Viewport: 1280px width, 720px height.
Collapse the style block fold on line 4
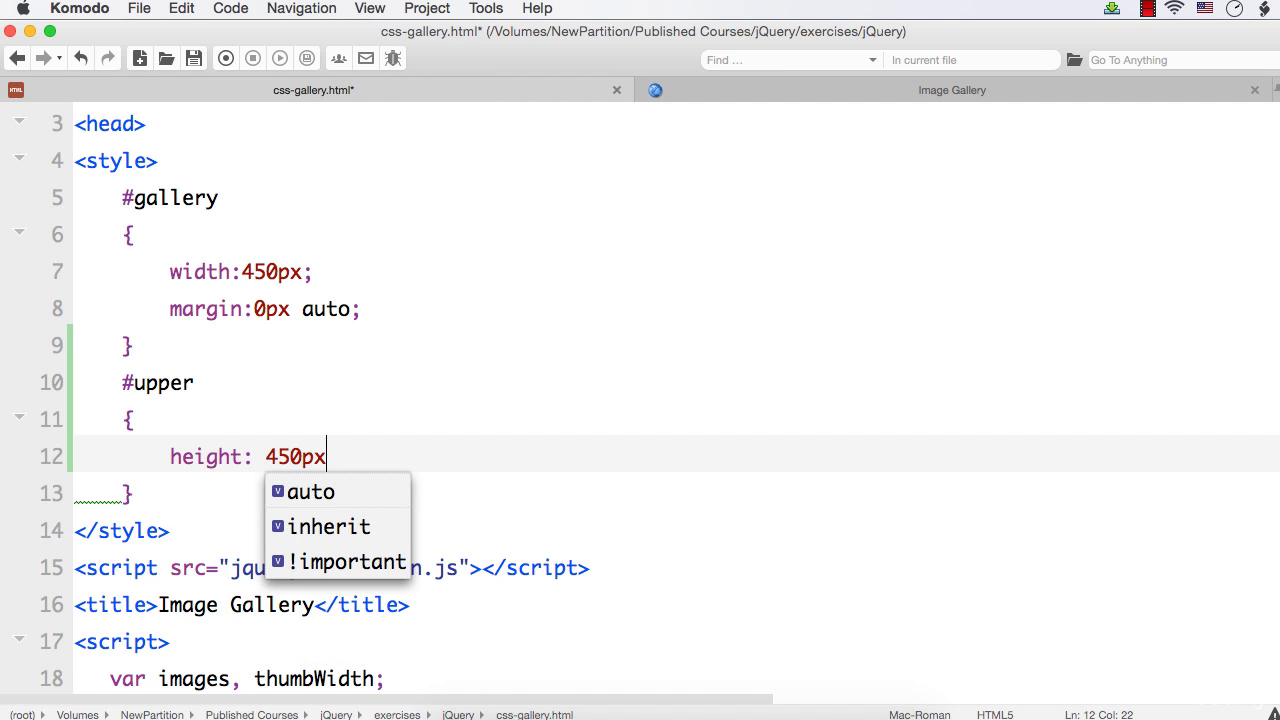[x=18, y=158]
